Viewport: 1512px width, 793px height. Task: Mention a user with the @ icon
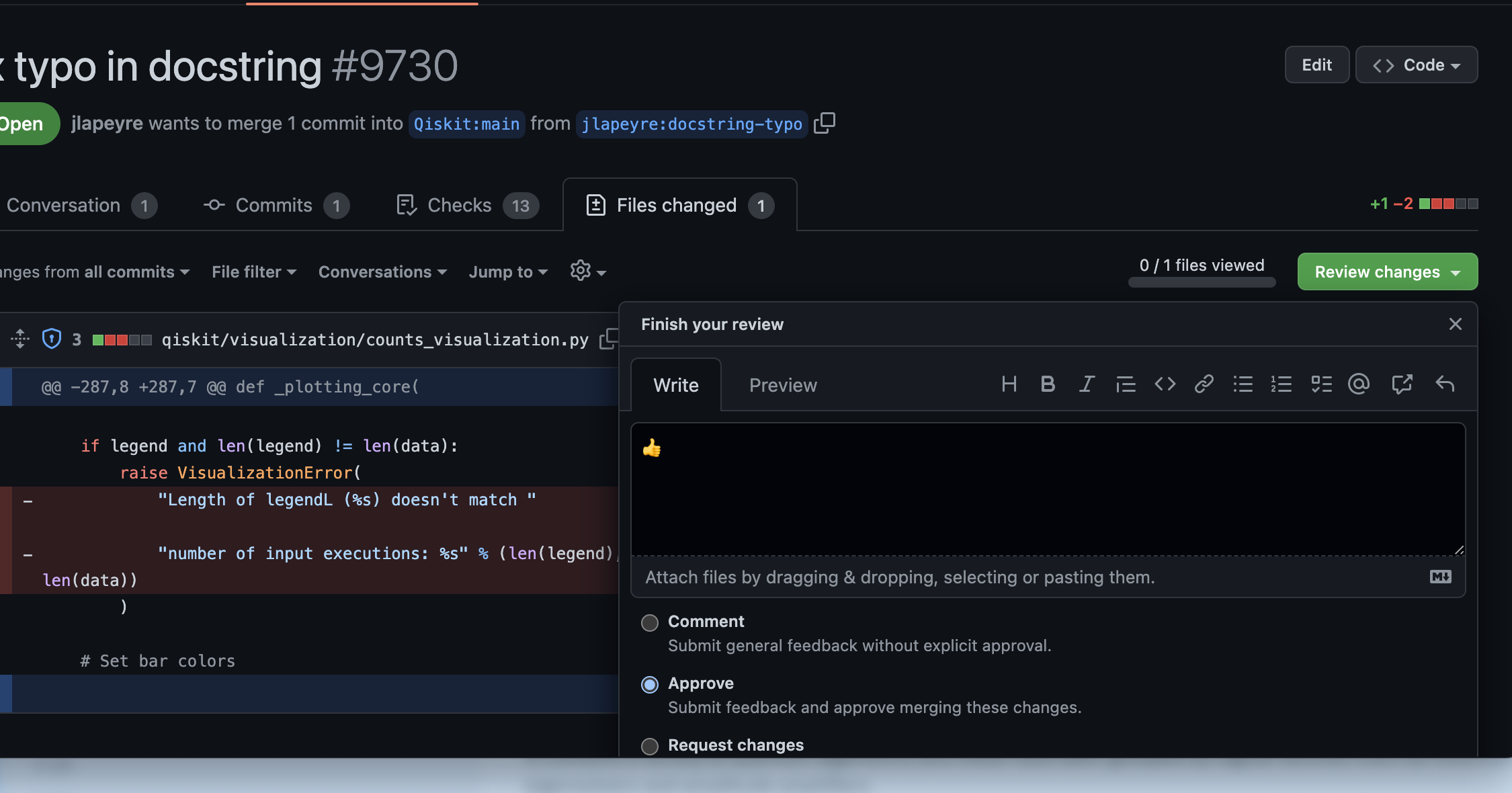click(1359, 384)
